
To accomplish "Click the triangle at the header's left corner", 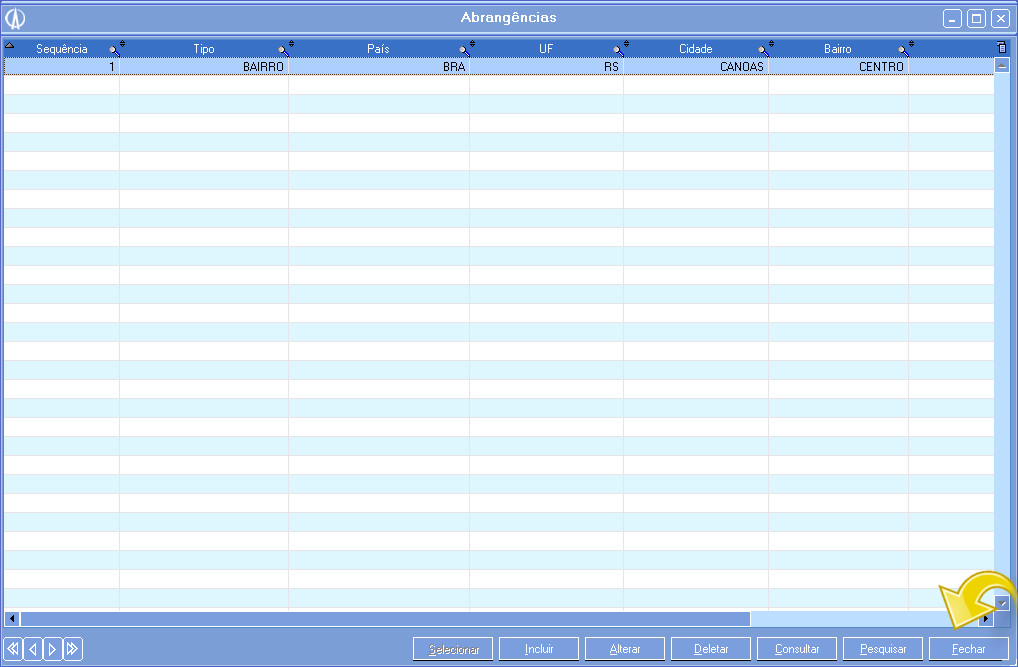I will 10,45.
